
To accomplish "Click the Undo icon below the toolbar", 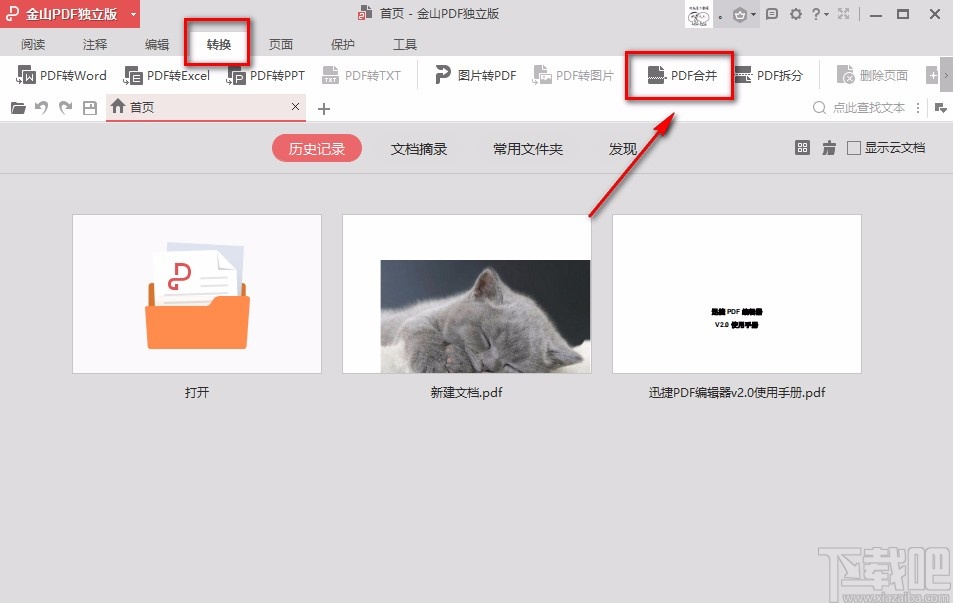I will [x=40, y=107].
